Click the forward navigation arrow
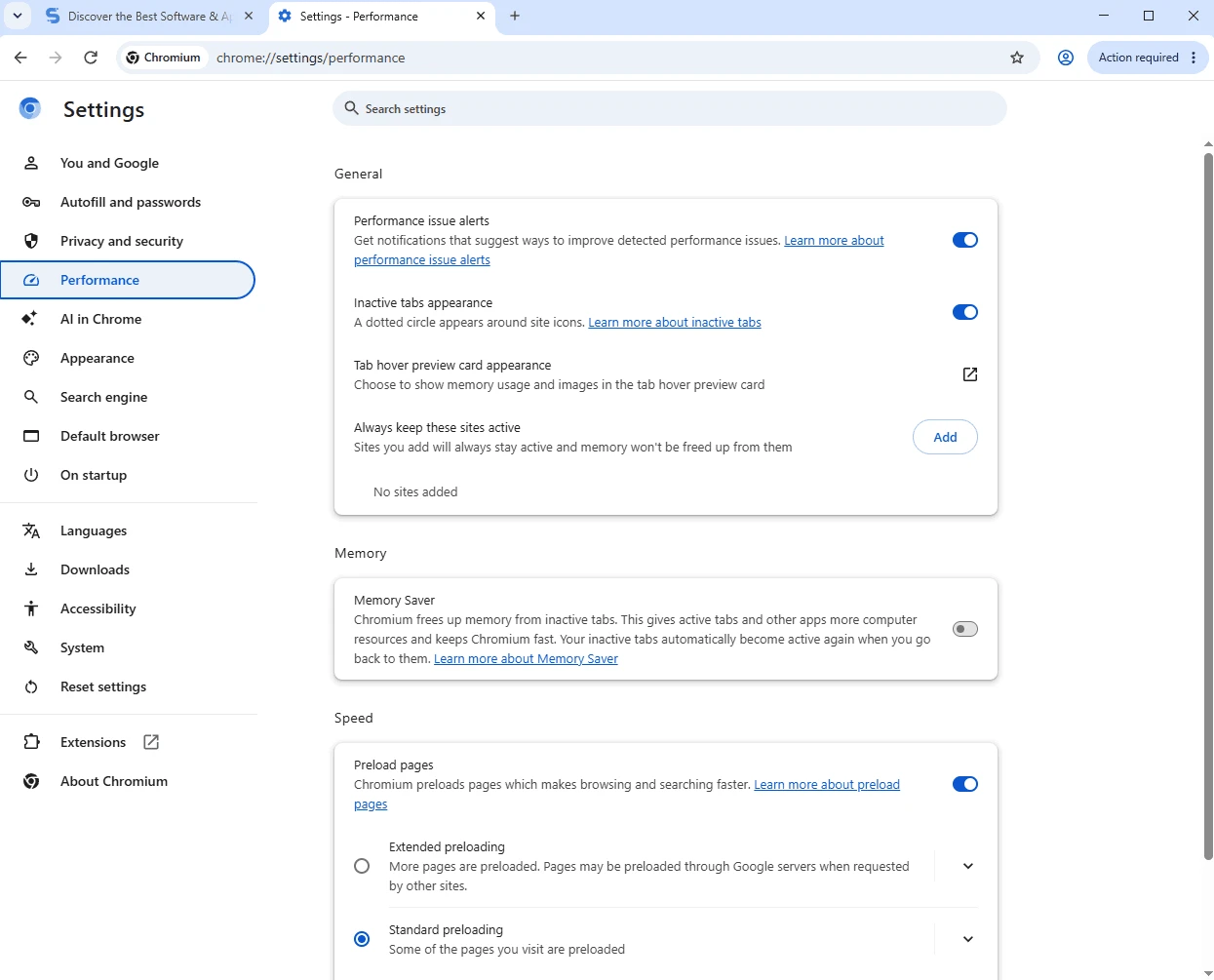Screen dimensions: 1214x980 coord(56,58)
